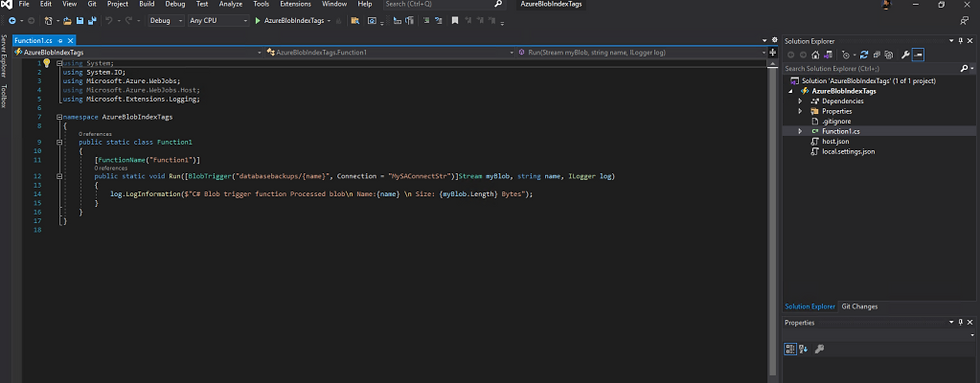This screenshot has width=980, height=383.
Task: Open the Solution Explorer Home view icon
Action: [816, 55]
